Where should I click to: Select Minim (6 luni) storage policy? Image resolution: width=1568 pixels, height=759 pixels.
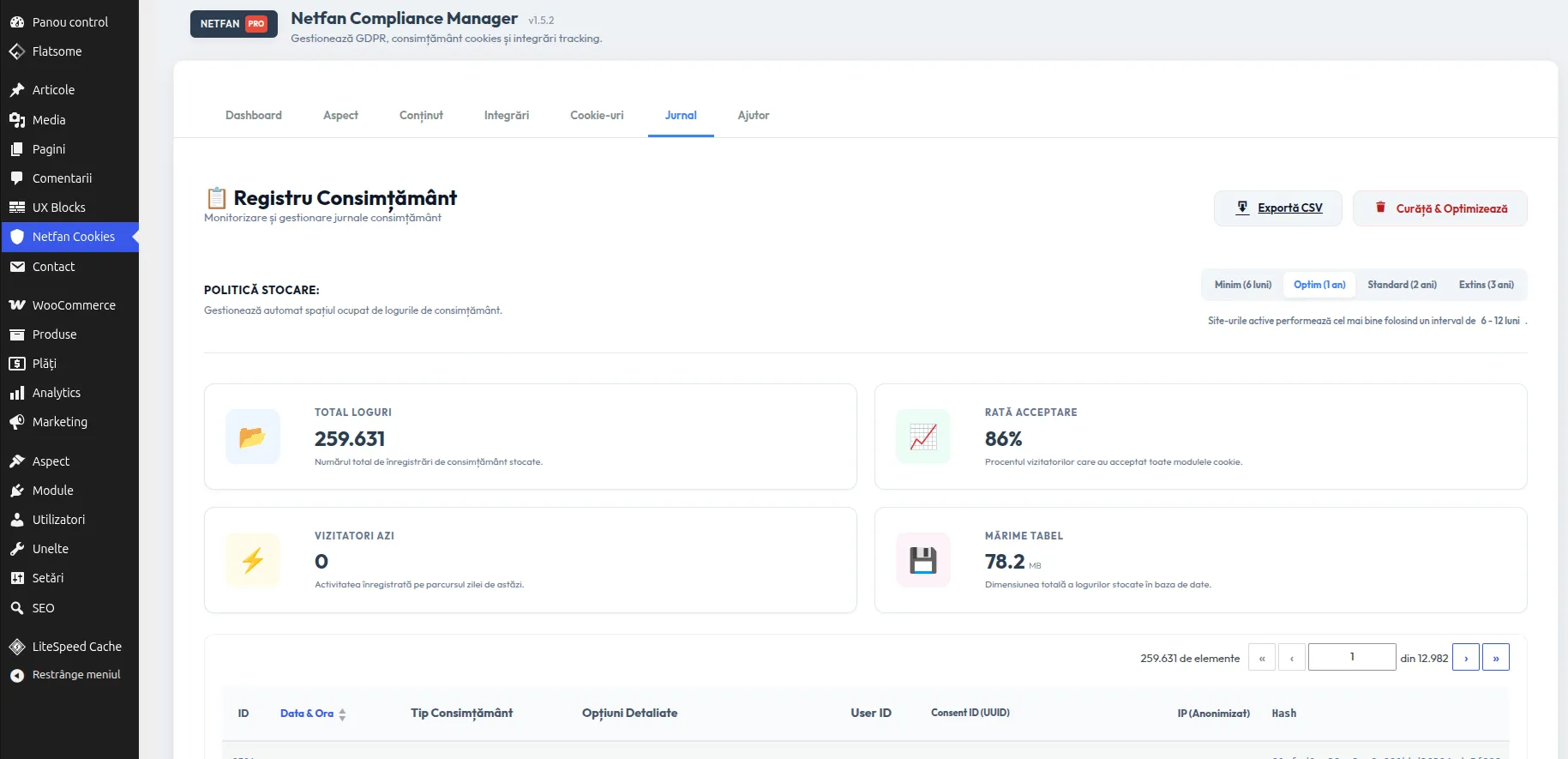coord(1243,285)
